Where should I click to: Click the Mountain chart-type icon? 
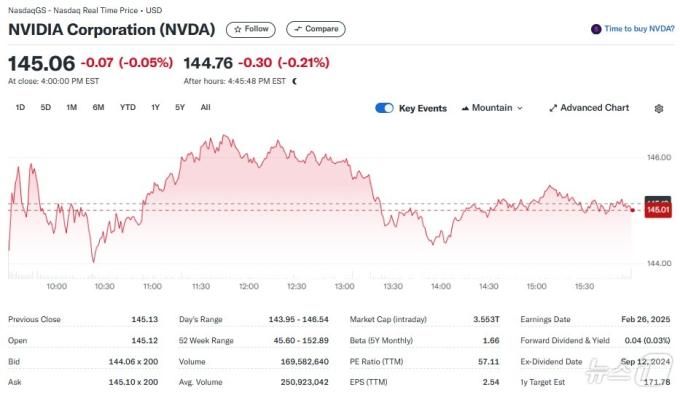click(465, 108)
